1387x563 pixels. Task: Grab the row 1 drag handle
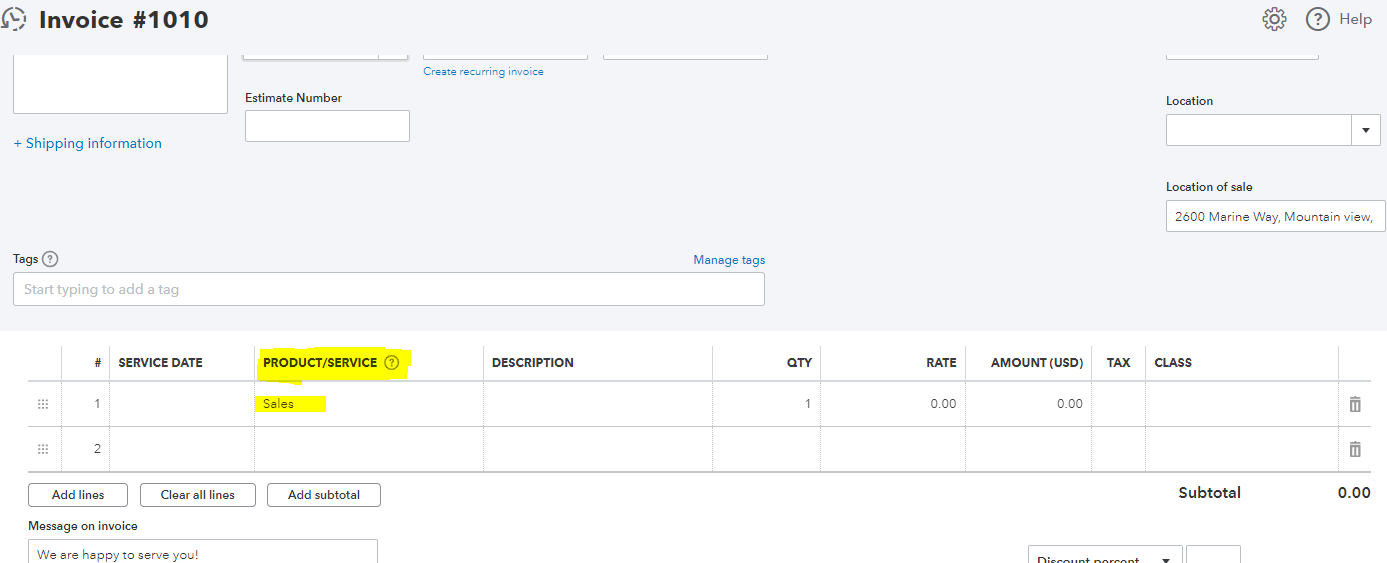point(43,404)
